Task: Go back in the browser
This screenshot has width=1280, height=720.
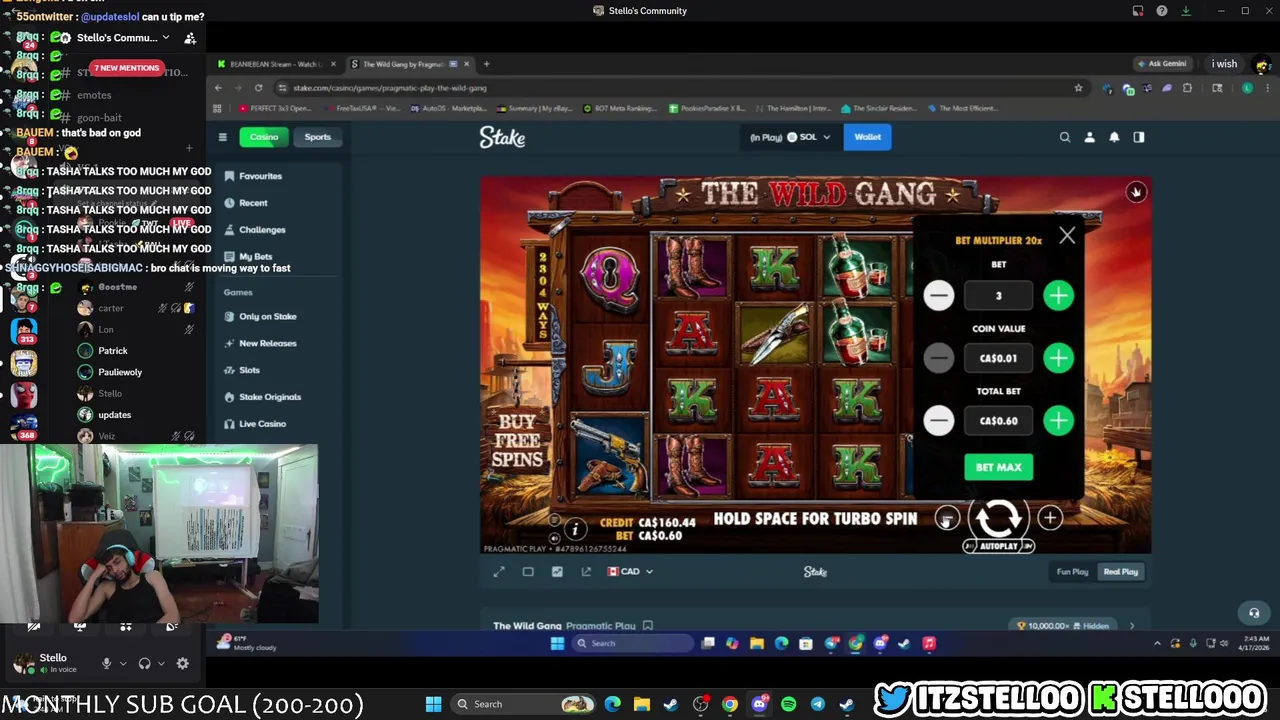Action: point(219,88)
